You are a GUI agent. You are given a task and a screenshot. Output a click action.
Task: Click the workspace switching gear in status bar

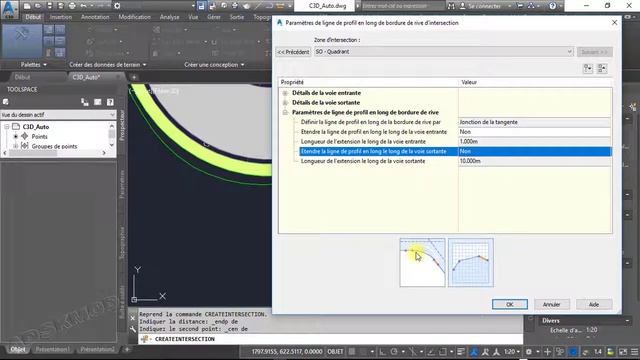click(x=529, y=351)
